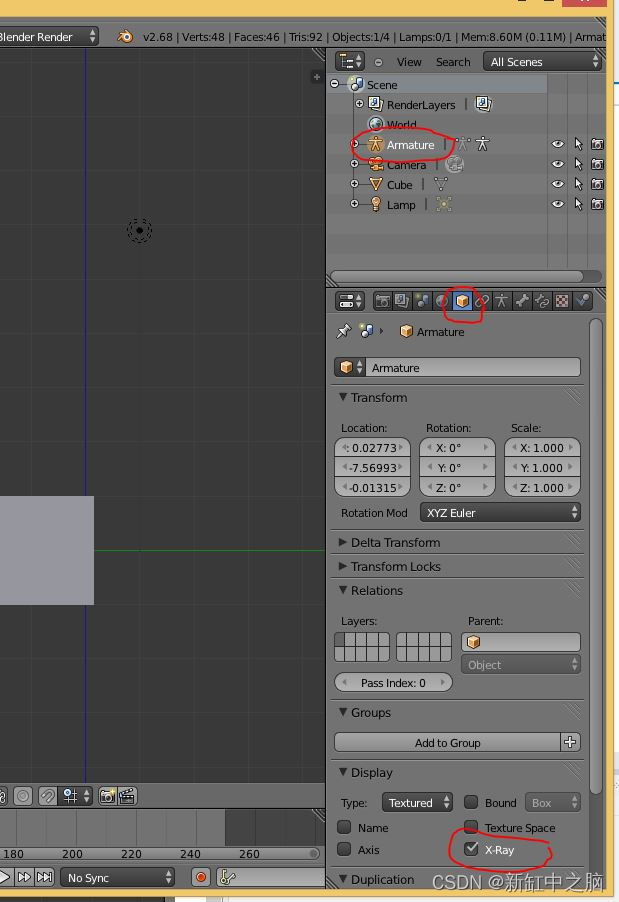Open the All Scenes display dropdown
Image resolution: width=619 pixels, height=902 pixels.
tap(542, 62)
